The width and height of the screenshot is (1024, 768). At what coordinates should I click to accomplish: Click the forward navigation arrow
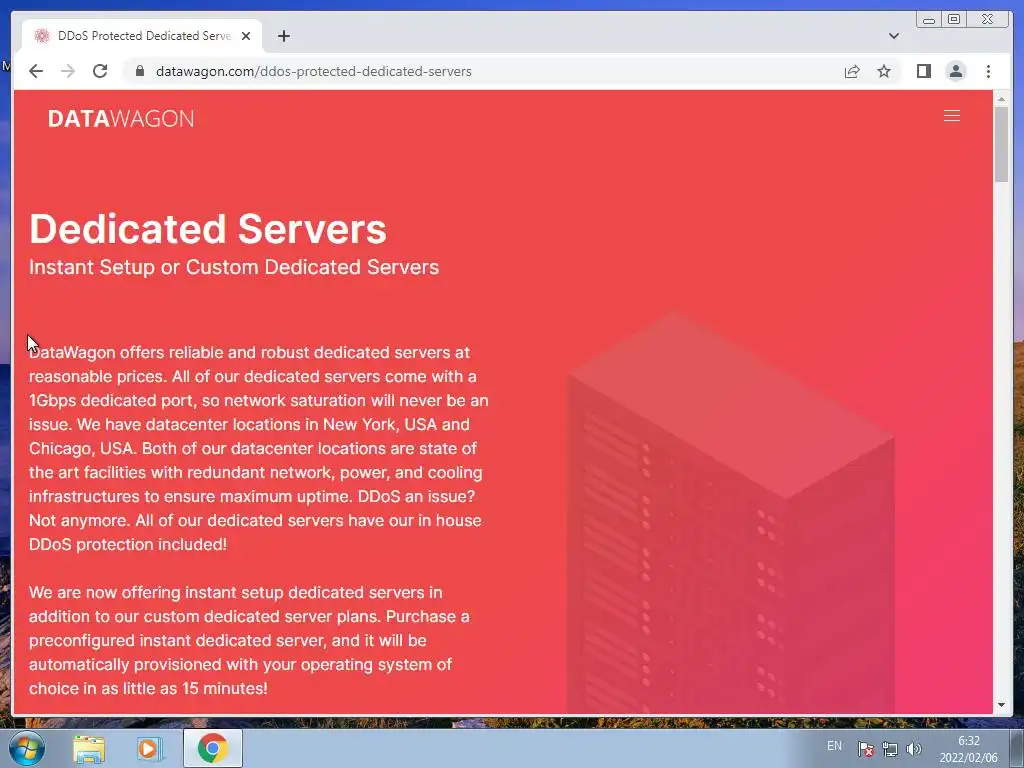tap(68, 71)
